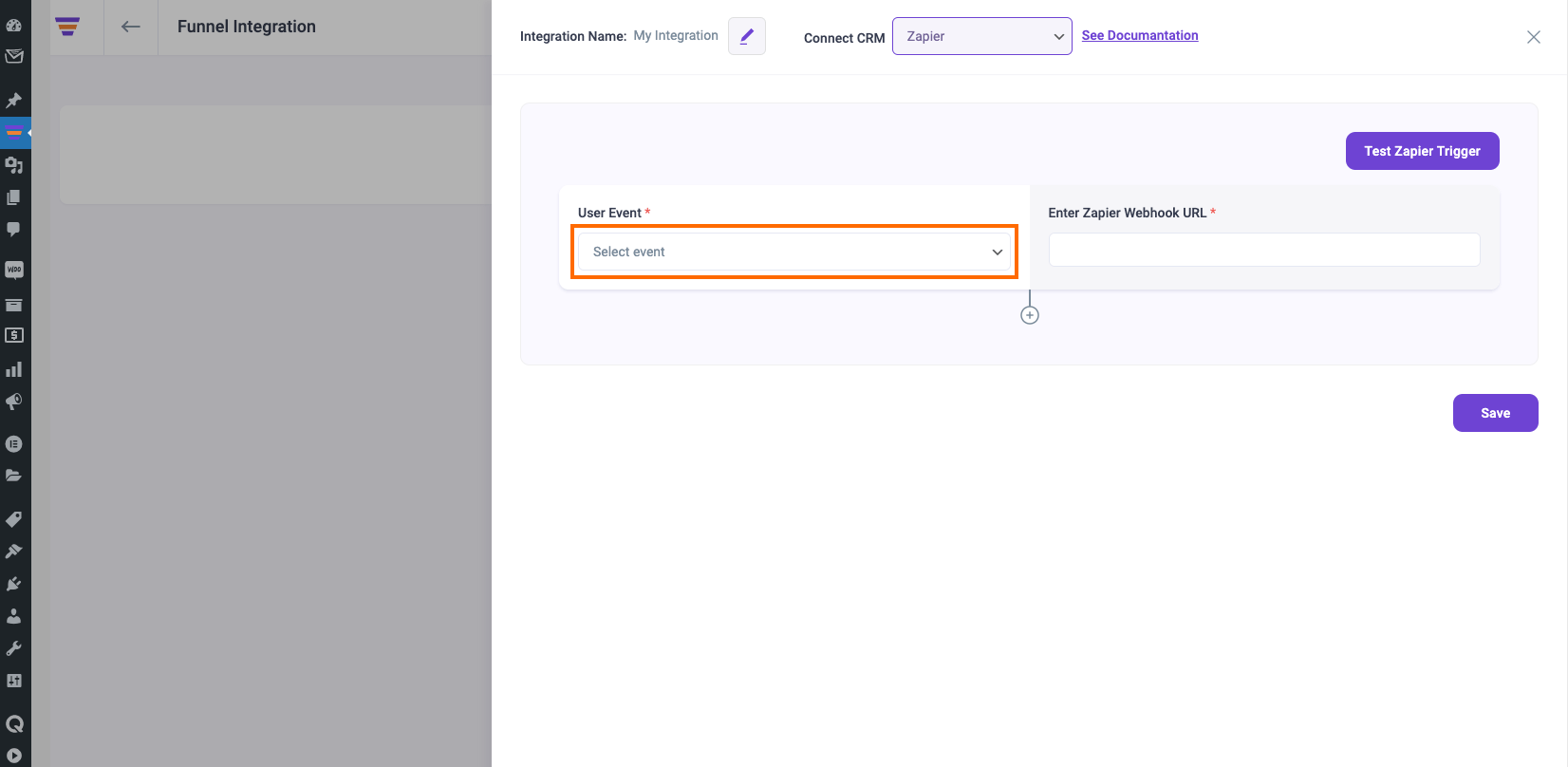Open the Users person sidebar icon
1568x767 pixels.
(x=14, y=616)
